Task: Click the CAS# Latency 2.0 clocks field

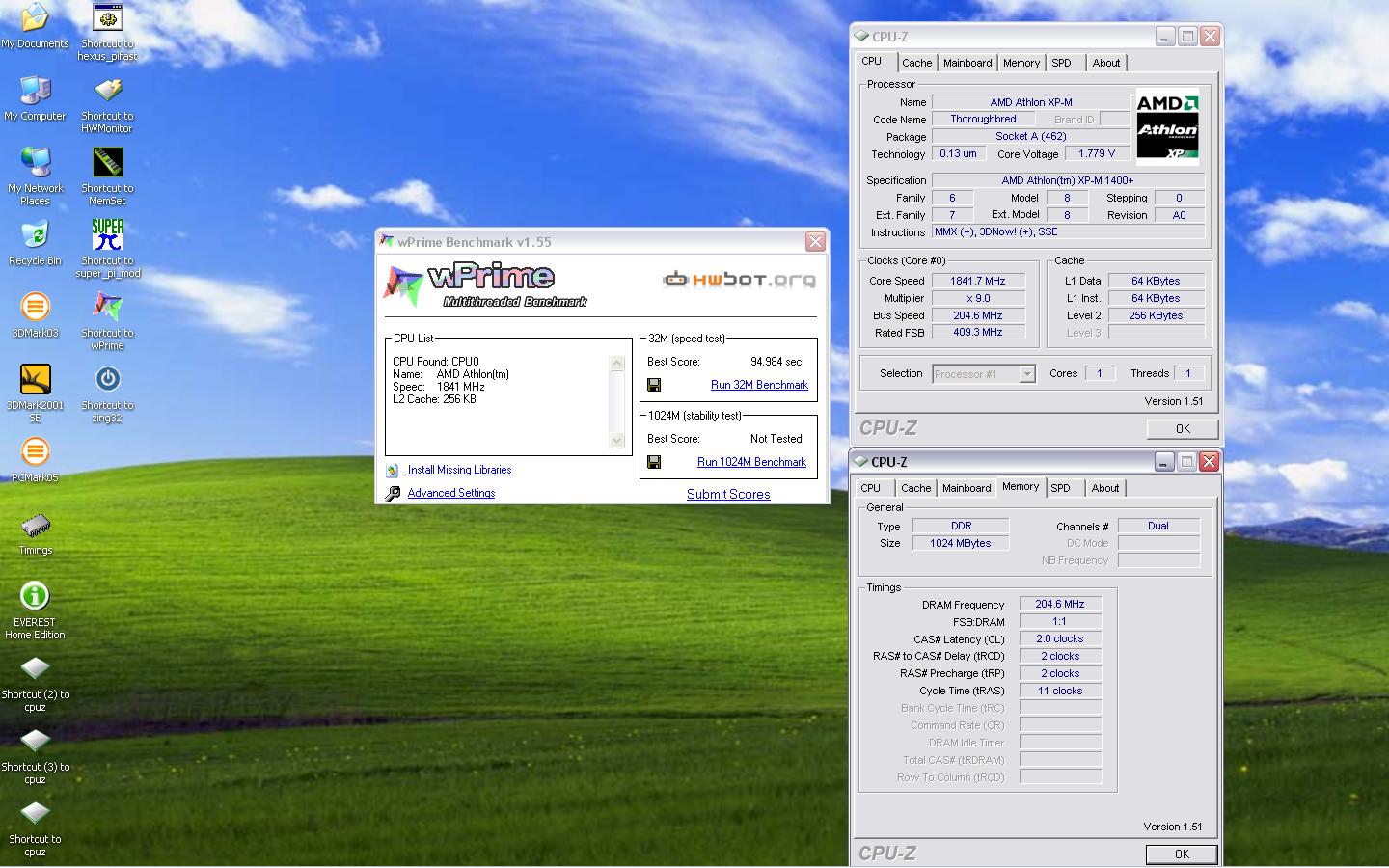Action: click(1060, 638)
